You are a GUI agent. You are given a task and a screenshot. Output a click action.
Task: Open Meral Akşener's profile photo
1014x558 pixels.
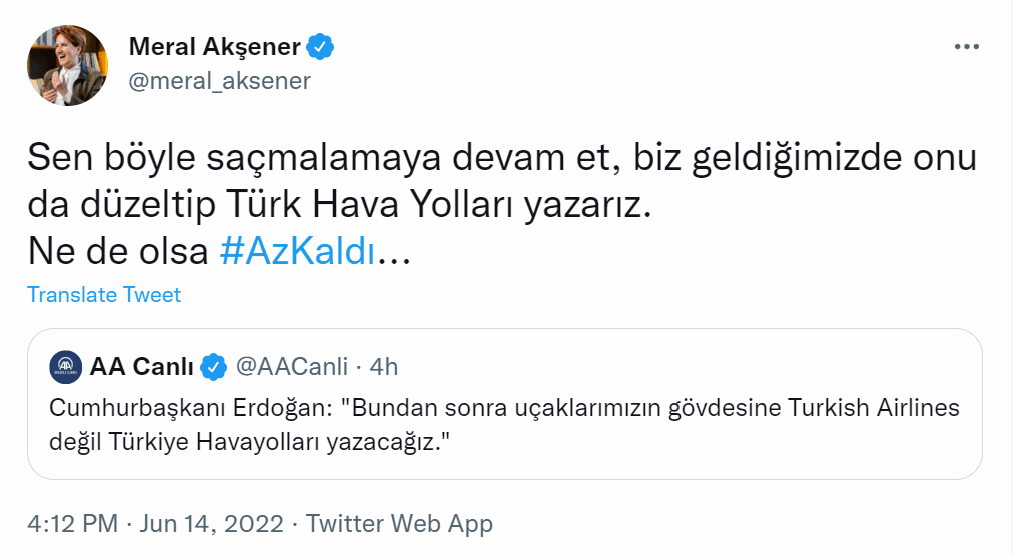click(67, 65)
